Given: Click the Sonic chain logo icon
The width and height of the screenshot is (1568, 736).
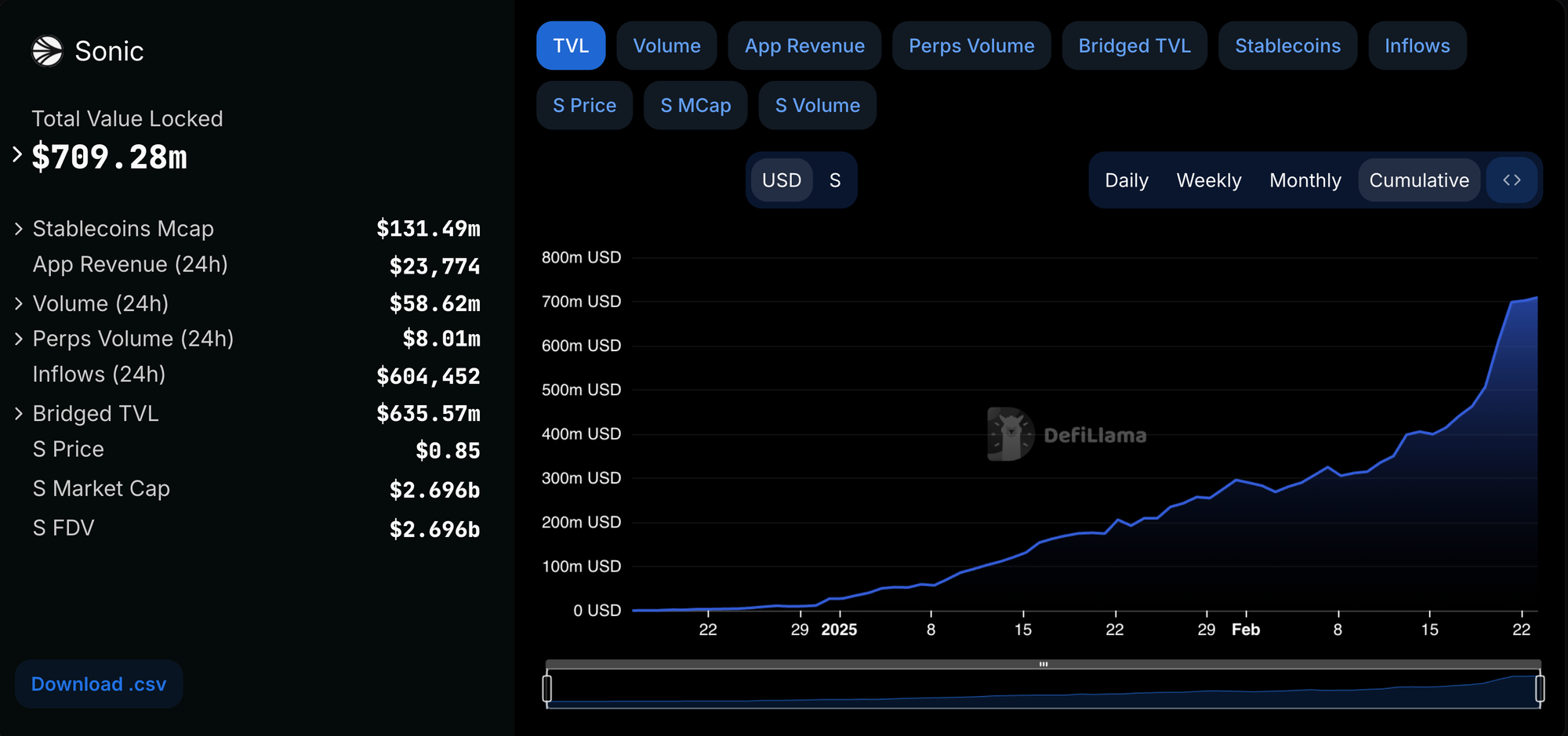Looking at the screenshot, I should [x=47, y=51].
